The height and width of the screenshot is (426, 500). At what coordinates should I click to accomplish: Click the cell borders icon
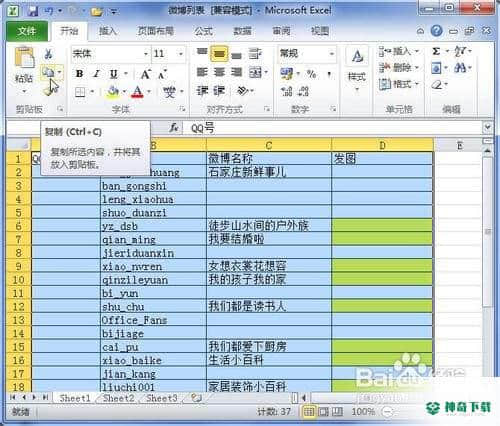pos(80,92)
